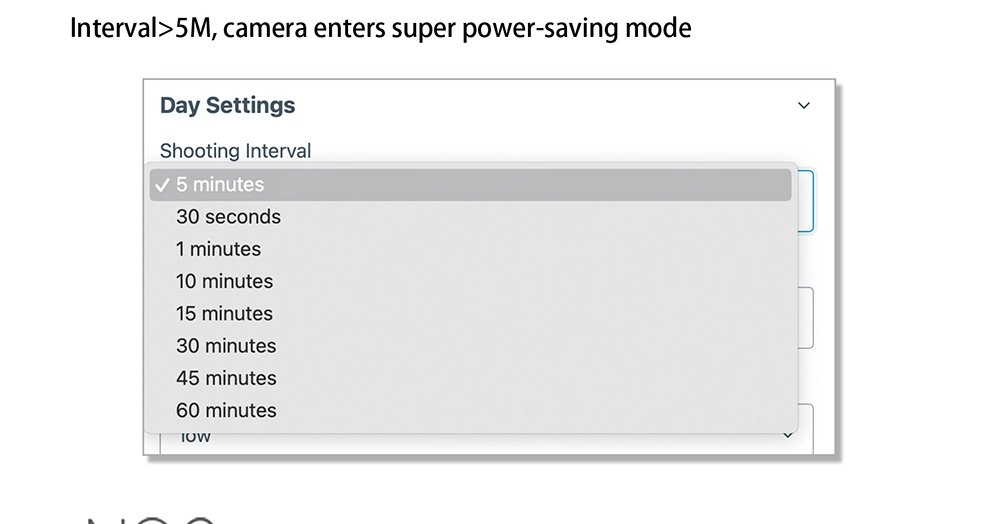
Task: Select the 60 minutes option
Action: 226,410
